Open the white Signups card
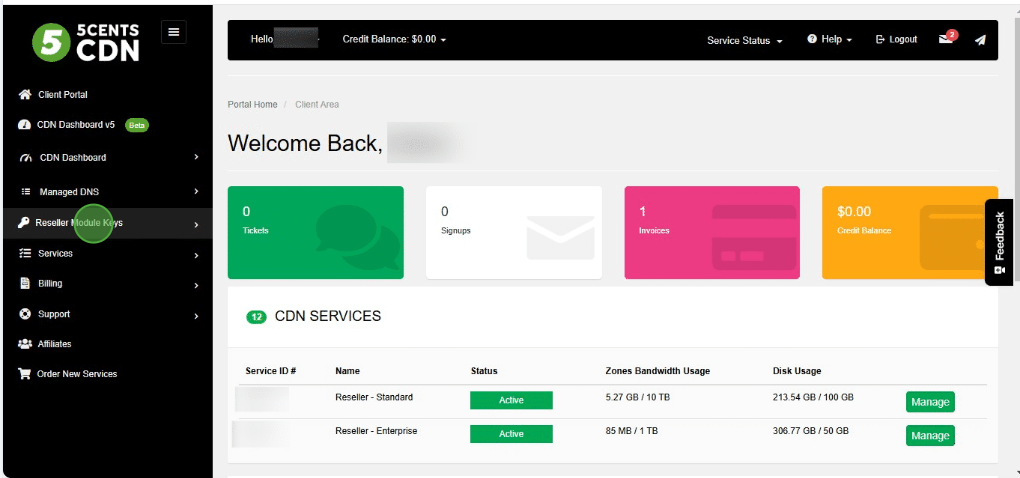Viewport: 1020px width, 478px height. coord(514,233)
